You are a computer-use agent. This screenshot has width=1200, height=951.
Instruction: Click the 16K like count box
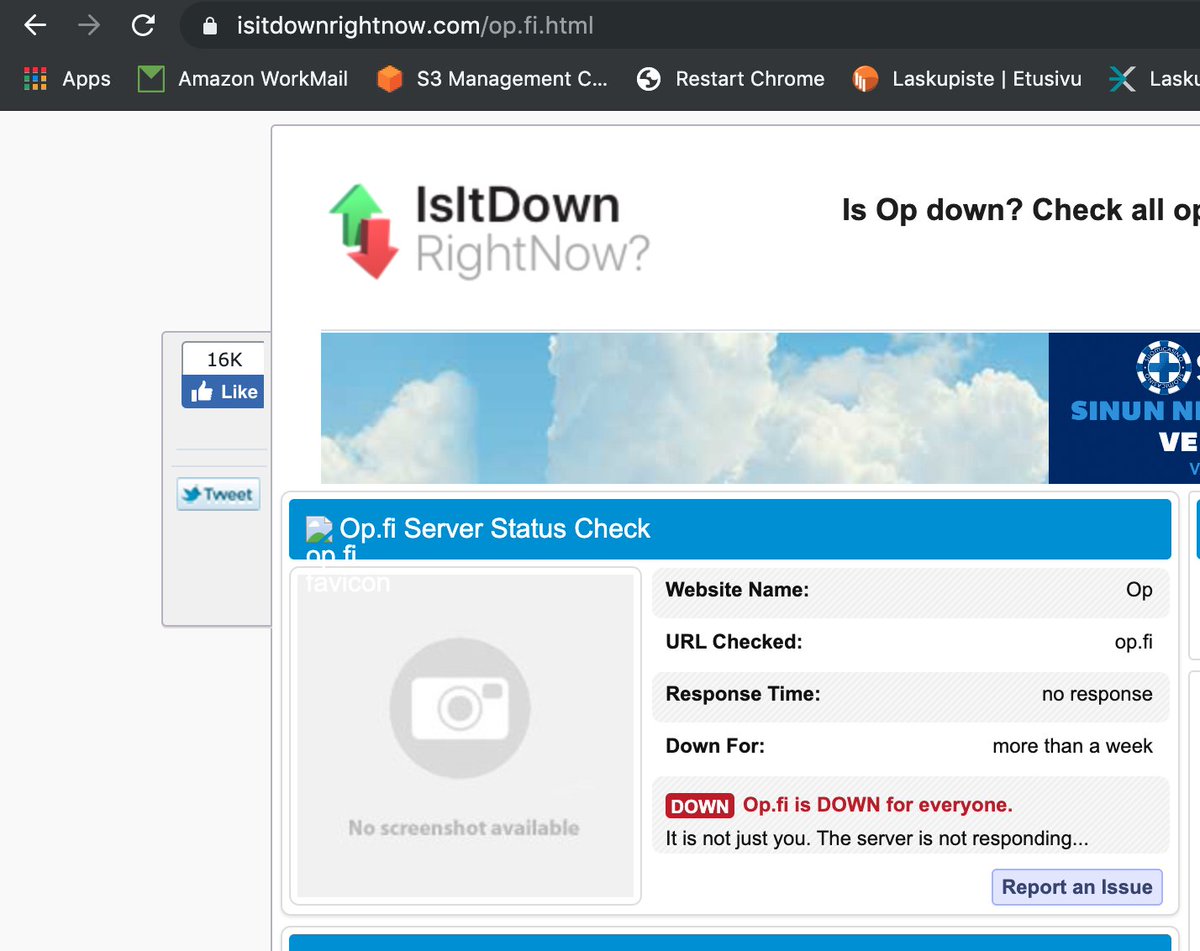223,359
